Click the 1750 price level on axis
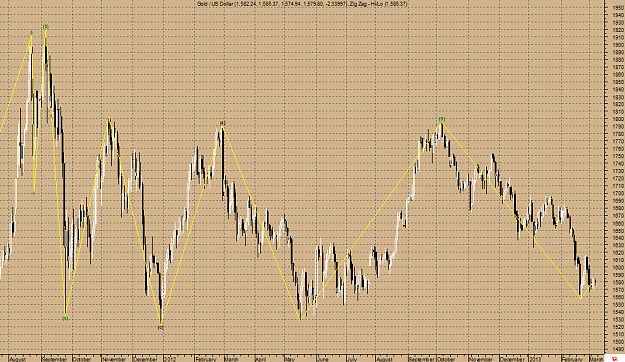 618,156
